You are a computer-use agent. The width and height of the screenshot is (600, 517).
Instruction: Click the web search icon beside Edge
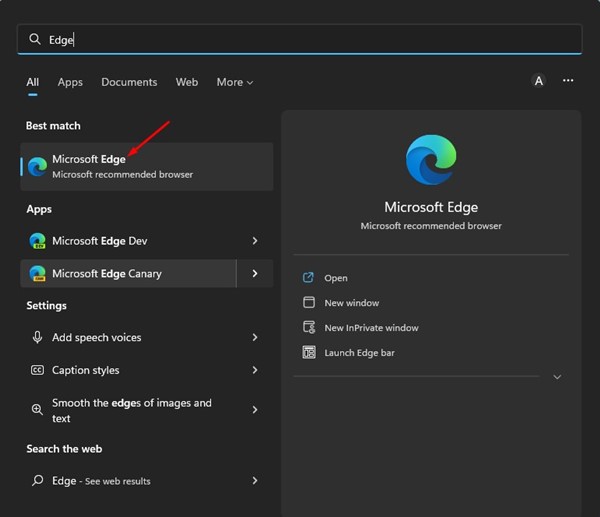37,480
